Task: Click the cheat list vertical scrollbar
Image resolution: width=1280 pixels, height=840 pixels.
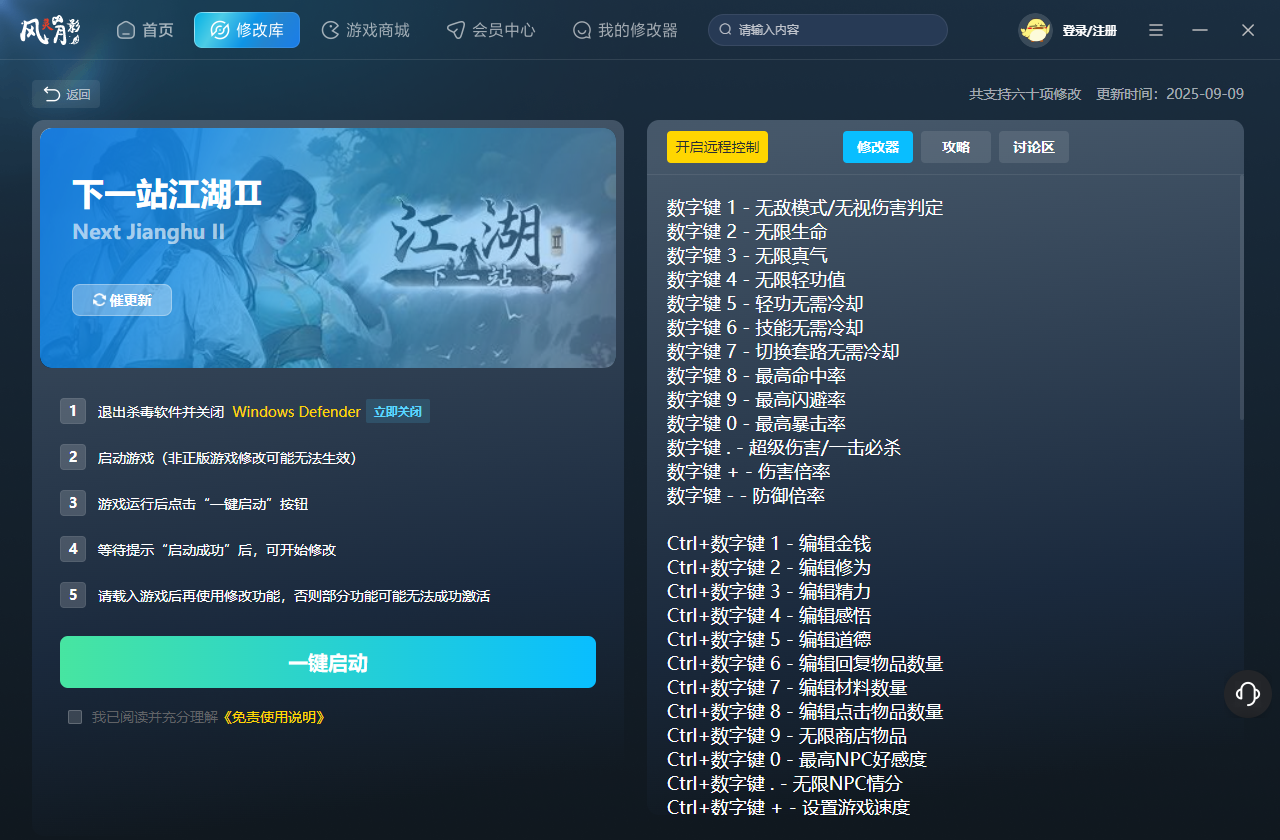Action: (x=1242, y=300)
